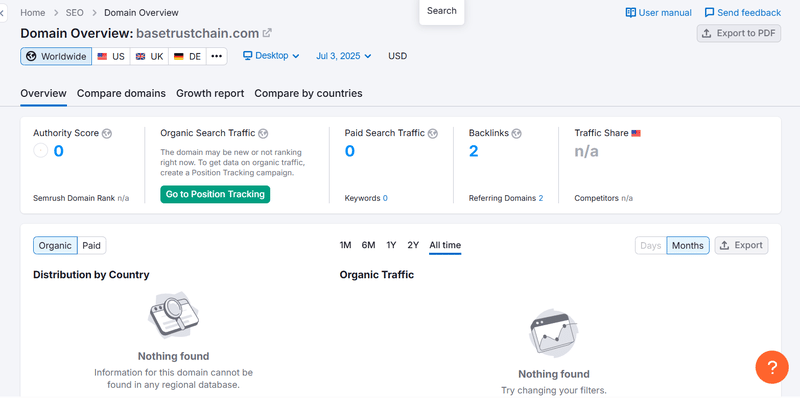800x398 pixels.
Task: Switch to Organic traffic view
Action: point(55,245)
